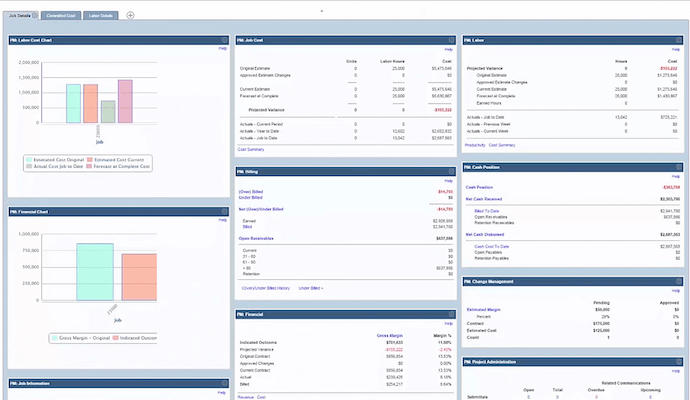690x400 pixels.
Task: Open the PM Cash Position panel menu icon
Action: 679,167
